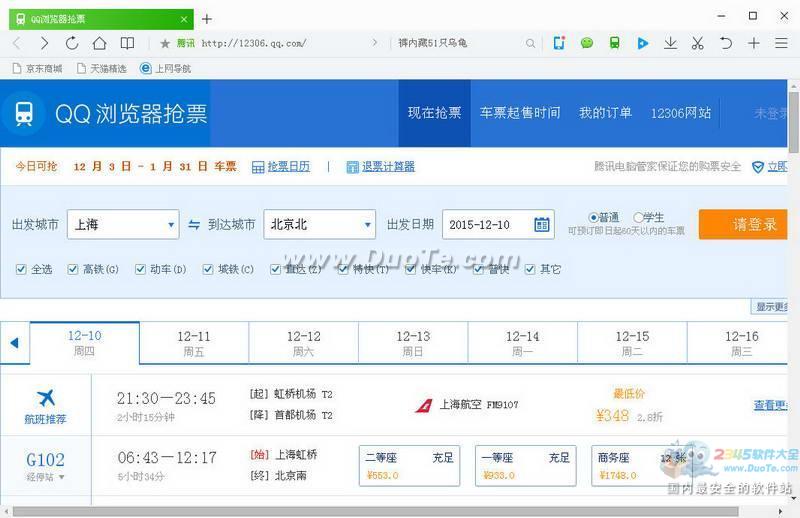Click the search magnifier icon
Image resolution: width=800 pixels, height=518 pixels.
531,43
